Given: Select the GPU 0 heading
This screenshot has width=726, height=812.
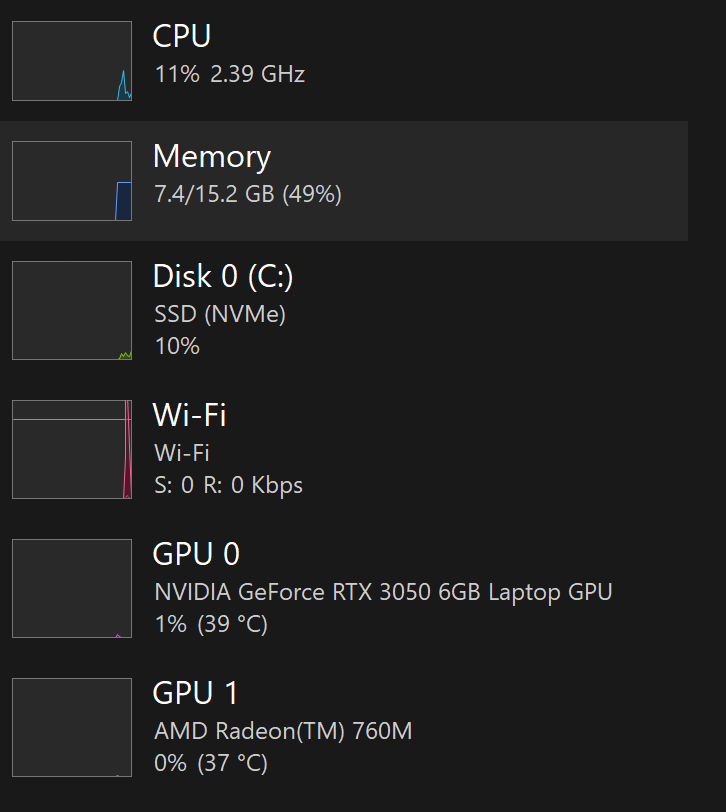Looking at the screenshot, I should [x=196, y=553].
